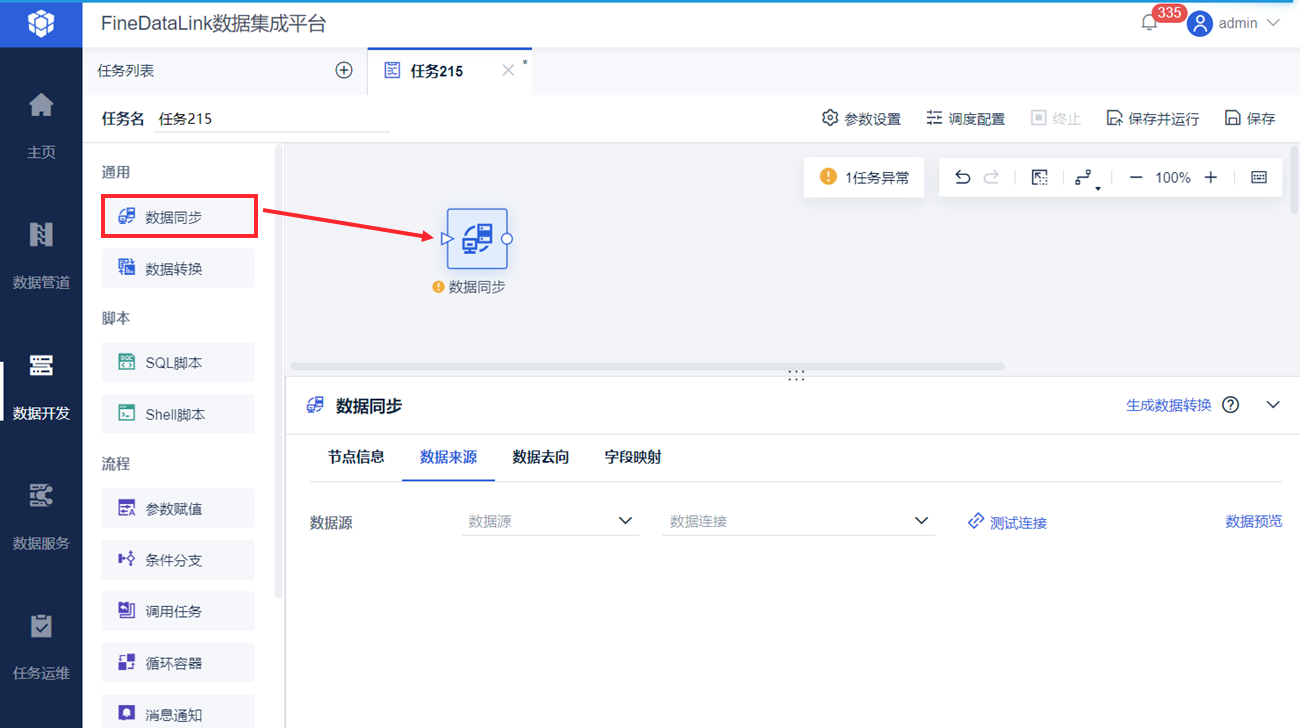Add a new task with the plus icon

point(344,70)
